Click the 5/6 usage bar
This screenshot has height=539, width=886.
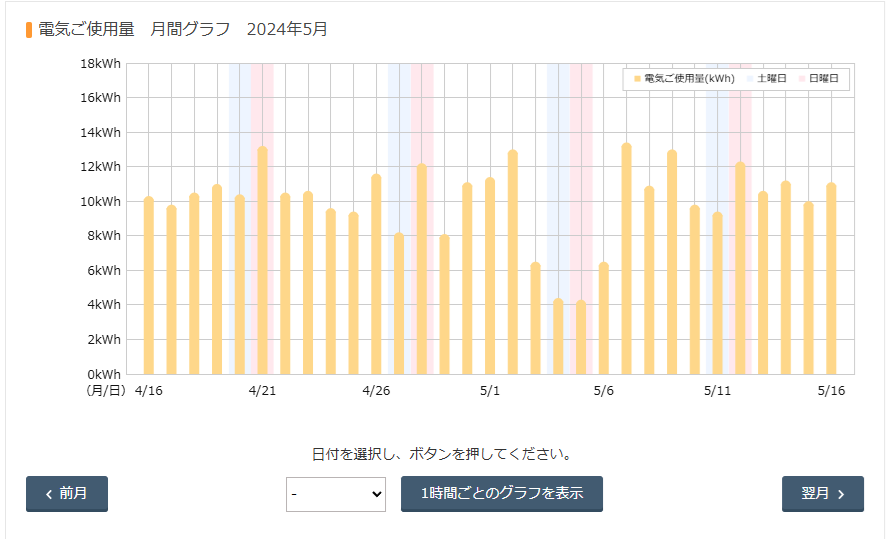pos(604,319)
